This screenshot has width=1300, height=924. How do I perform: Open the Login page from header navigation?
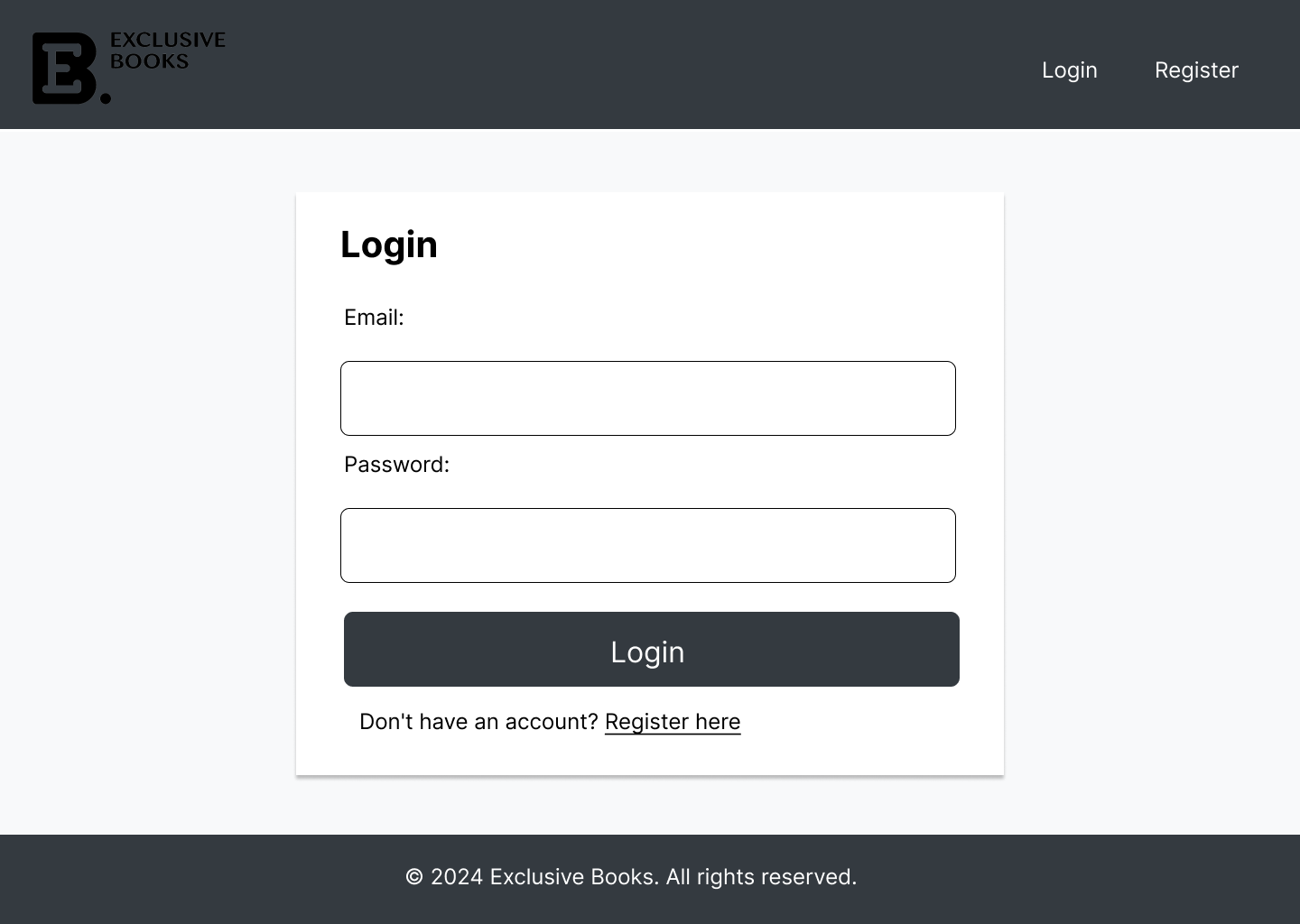pyautogui.click(x=1069, y=70)
